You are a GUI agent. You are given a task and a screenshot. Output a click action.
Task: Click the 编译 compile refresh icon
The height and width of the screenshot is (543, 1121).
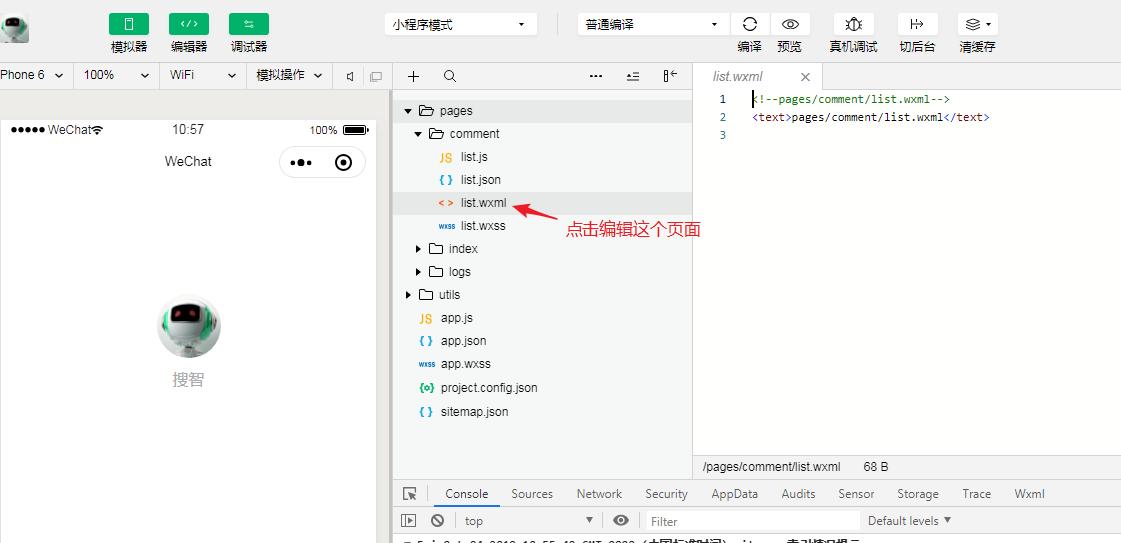[x=749, y=24]
